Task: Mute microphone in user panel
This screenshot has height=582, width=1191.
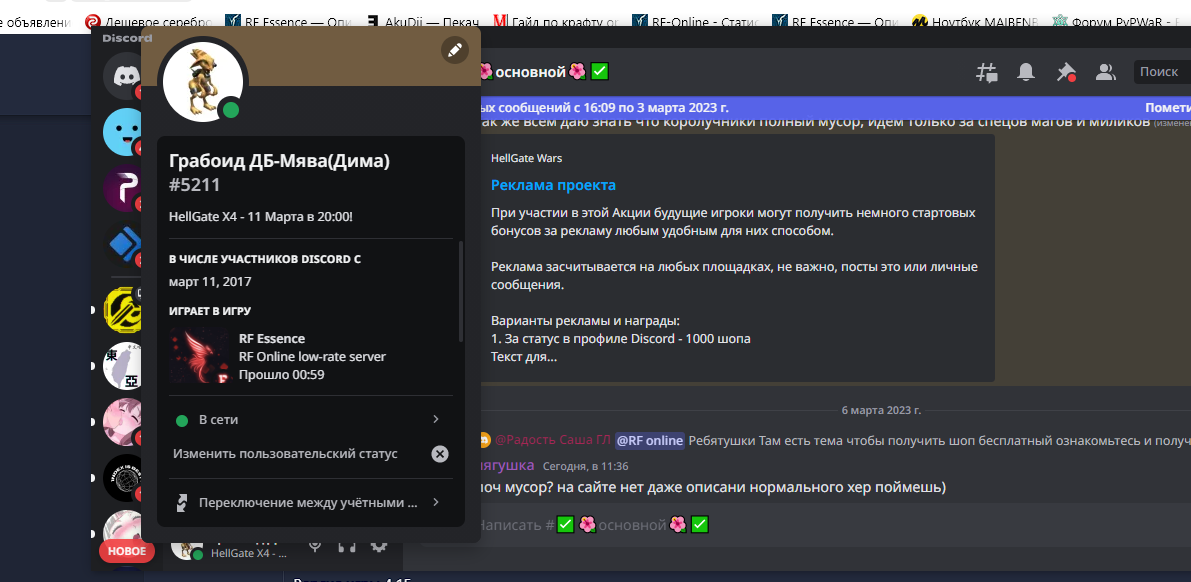Action: [x=315, y=546]
